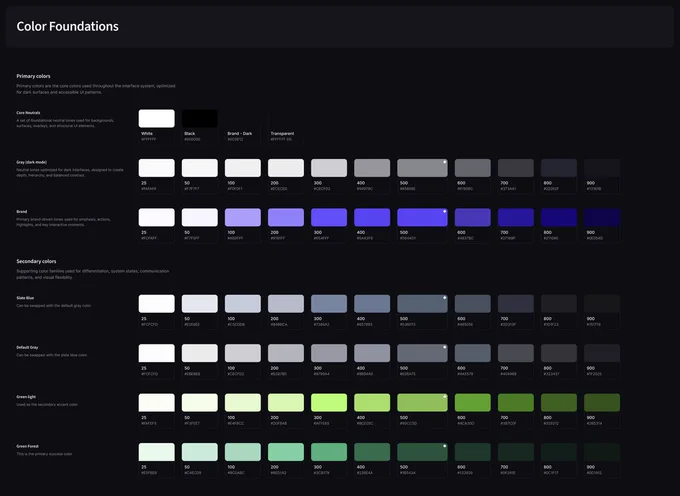Select the Gray (dark mode) 800 swatch
The image size is (680, 496).
[x=559, y=168]
